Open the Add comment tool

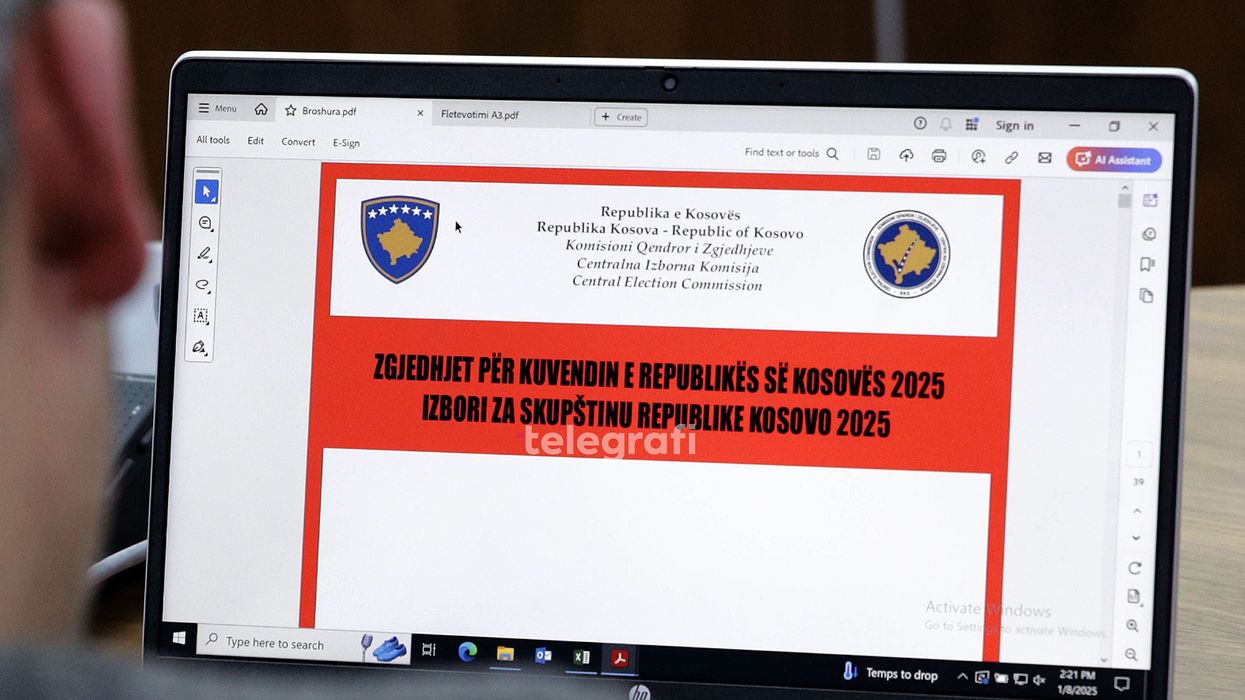(203, 222)
